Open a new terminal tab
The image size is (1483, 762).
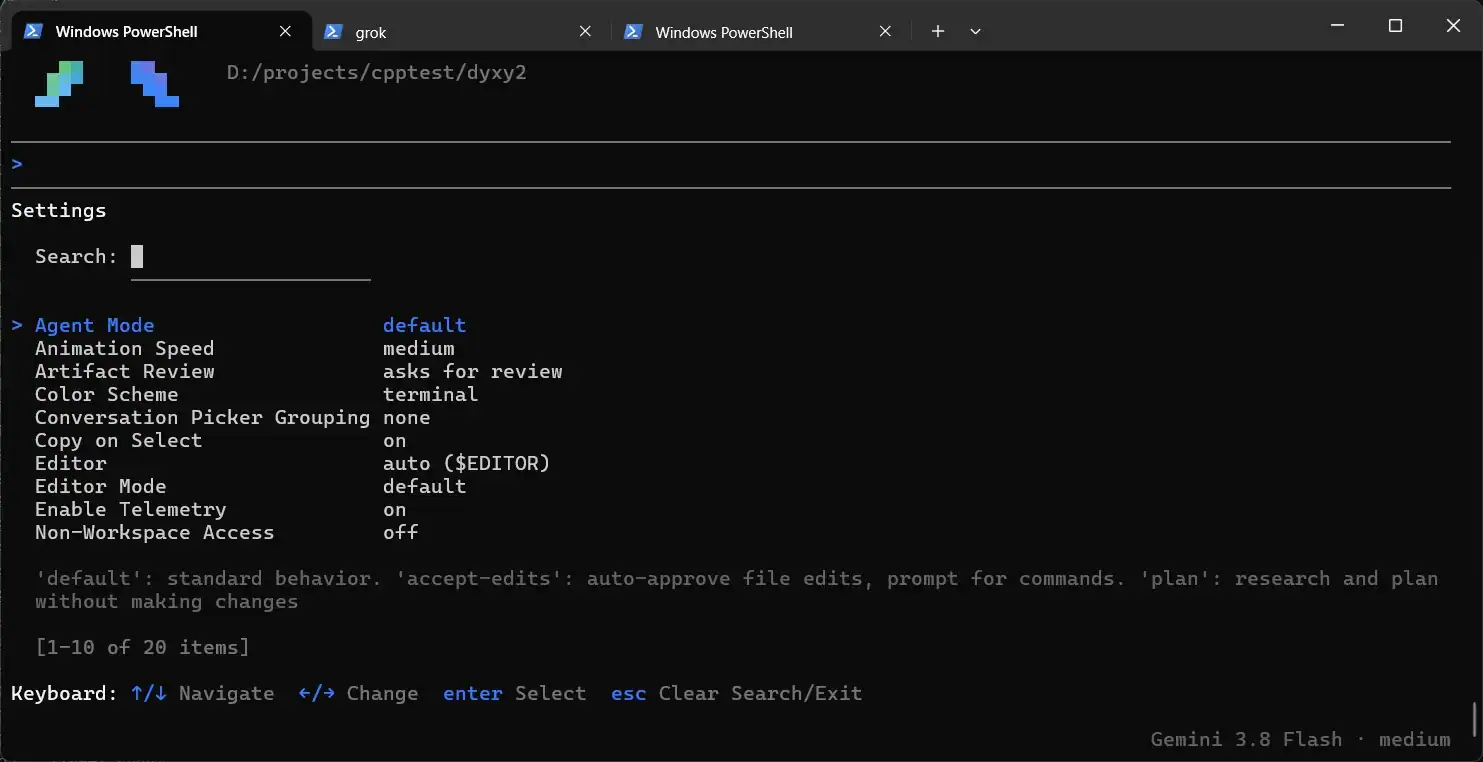(938, 32)
